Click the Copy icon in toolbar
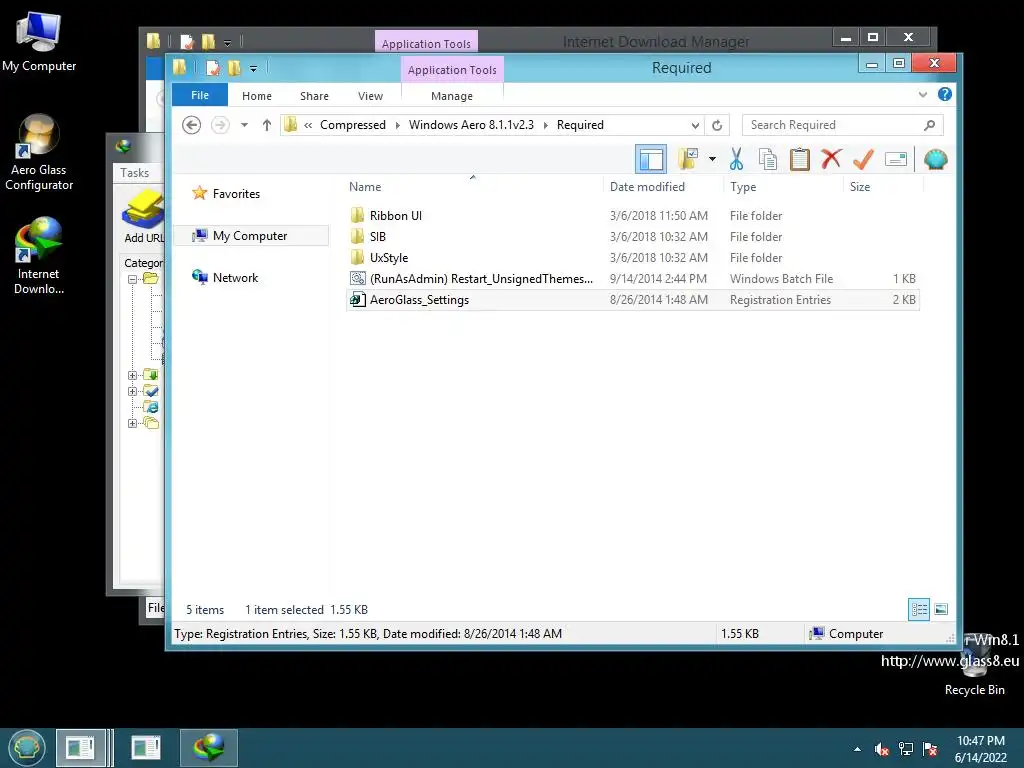1024x768 pixels. point(768,159)
